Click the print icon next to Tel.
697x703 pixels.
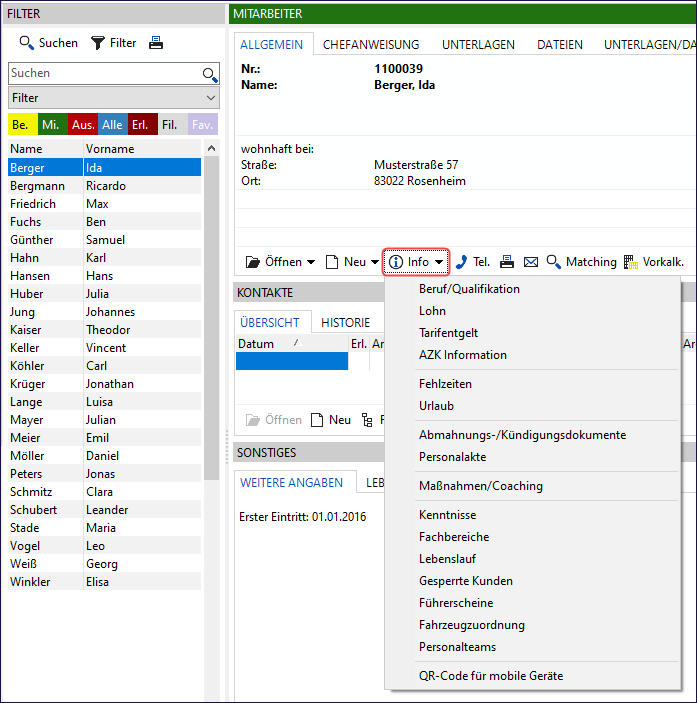click(507, 262)
